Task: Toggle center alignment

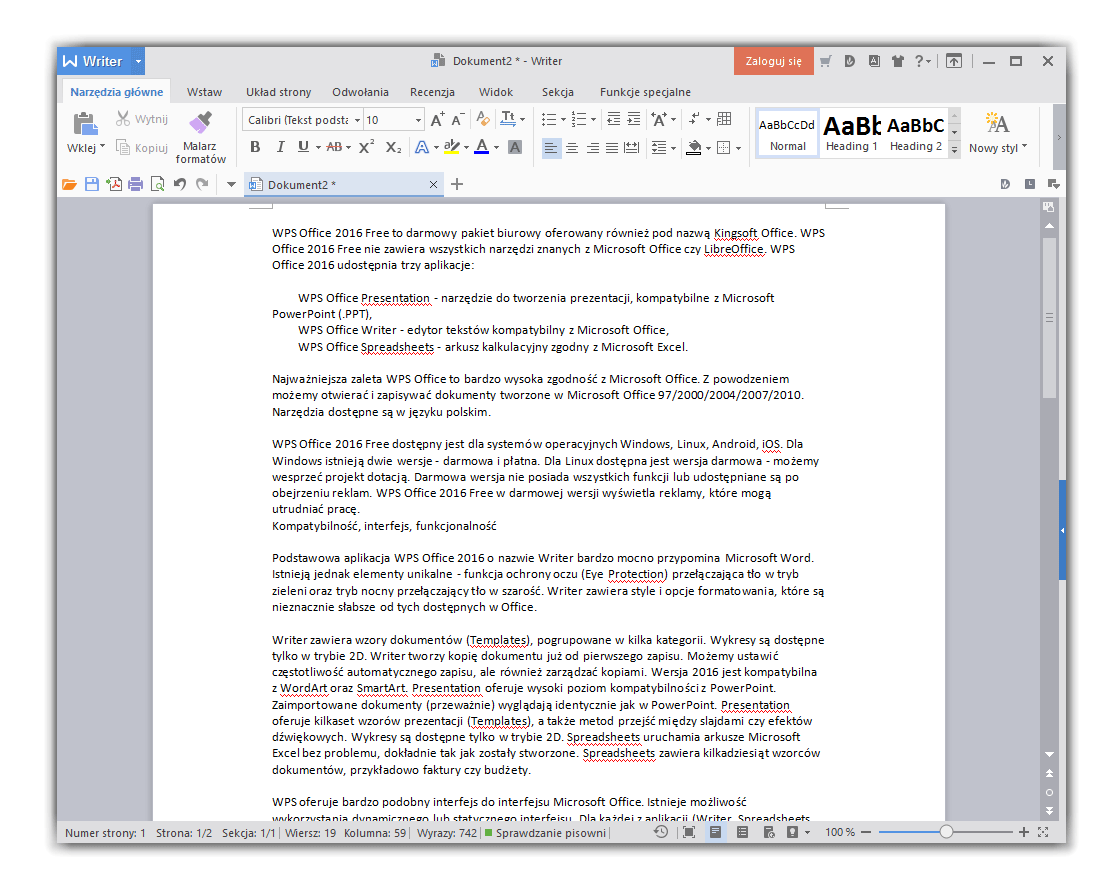Action: tap(572, 147)
